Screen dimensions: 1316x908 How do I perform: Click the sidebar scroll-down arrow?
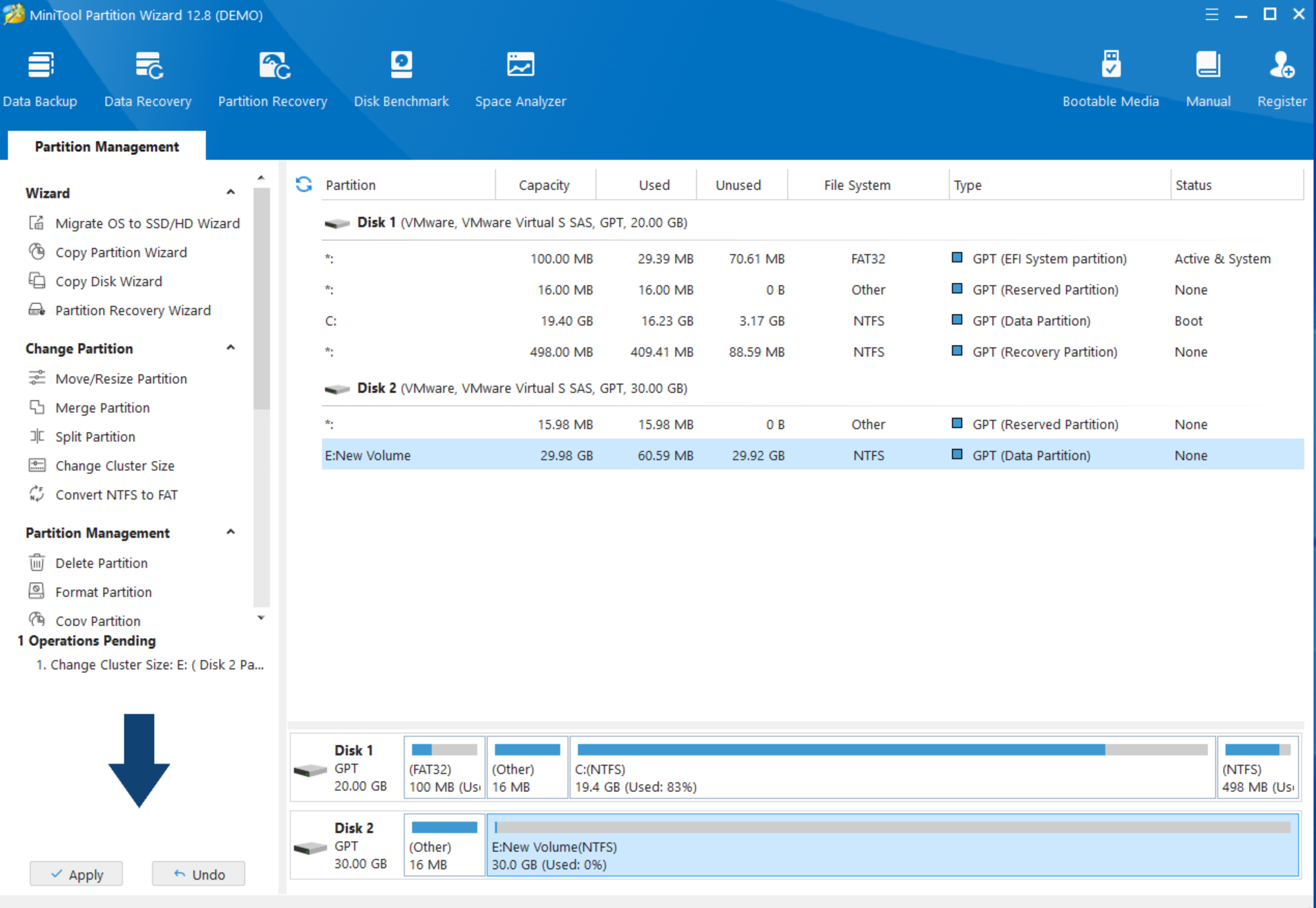click(261, 618)
